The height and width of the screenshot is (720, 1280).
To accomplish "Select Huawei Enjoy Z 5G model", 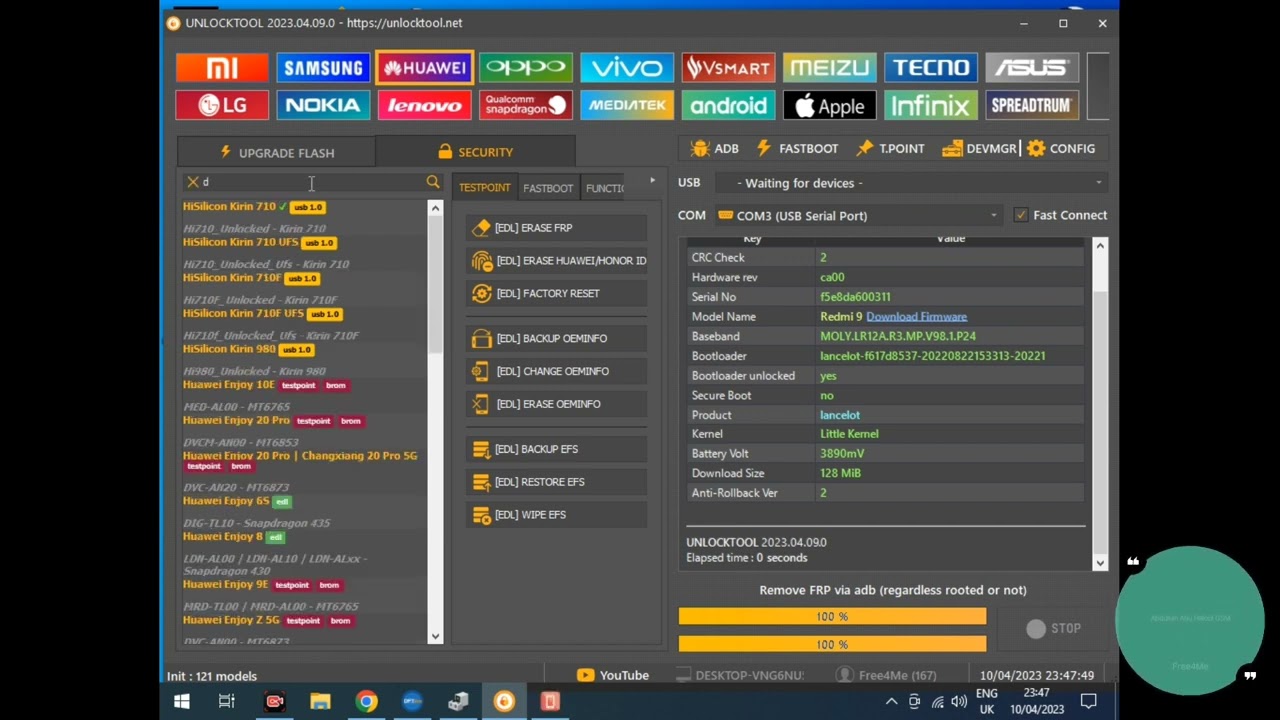I will 231,620.
